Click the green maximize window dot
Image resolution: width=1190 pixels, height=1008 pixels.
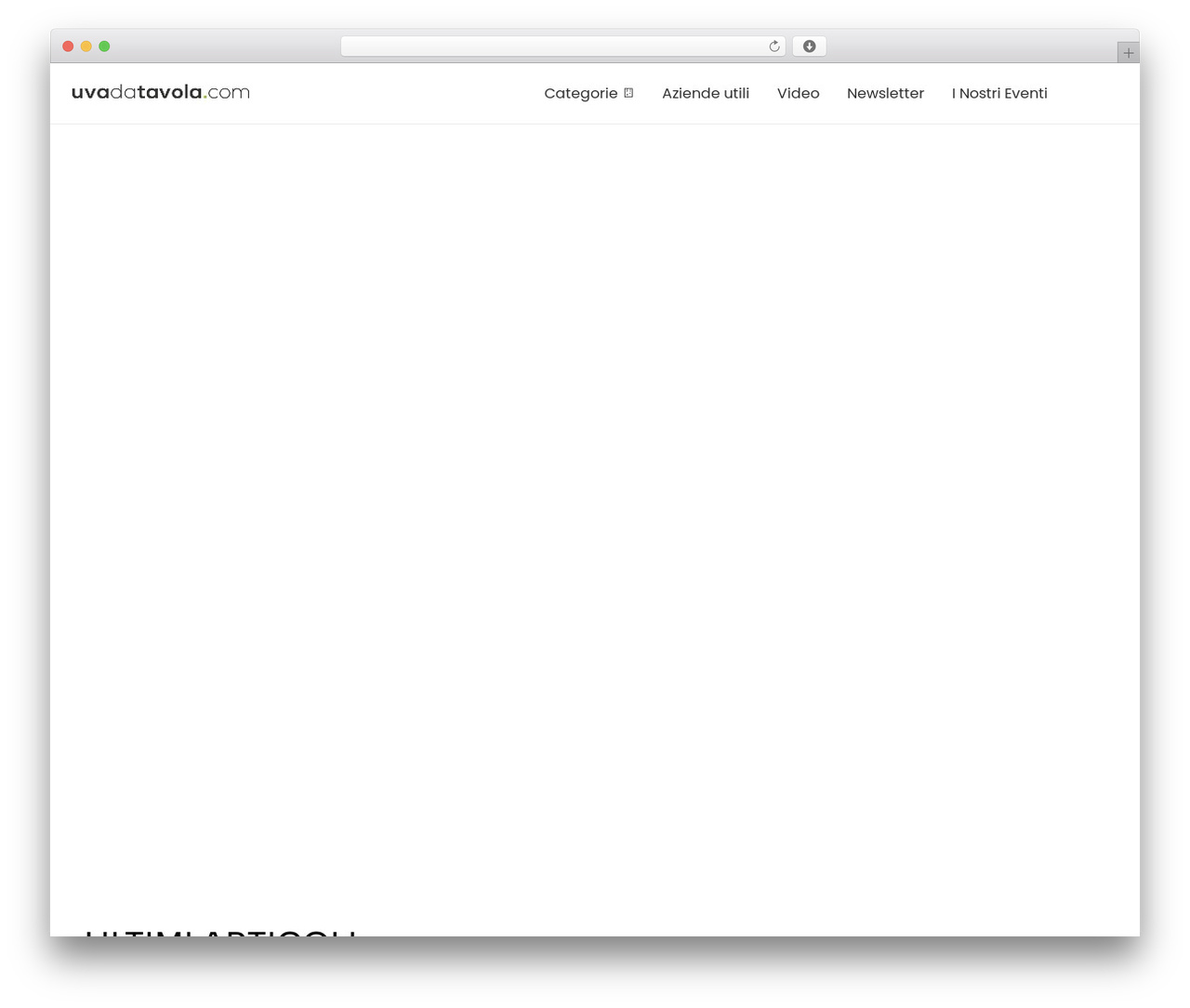click(x=104, y=46)
